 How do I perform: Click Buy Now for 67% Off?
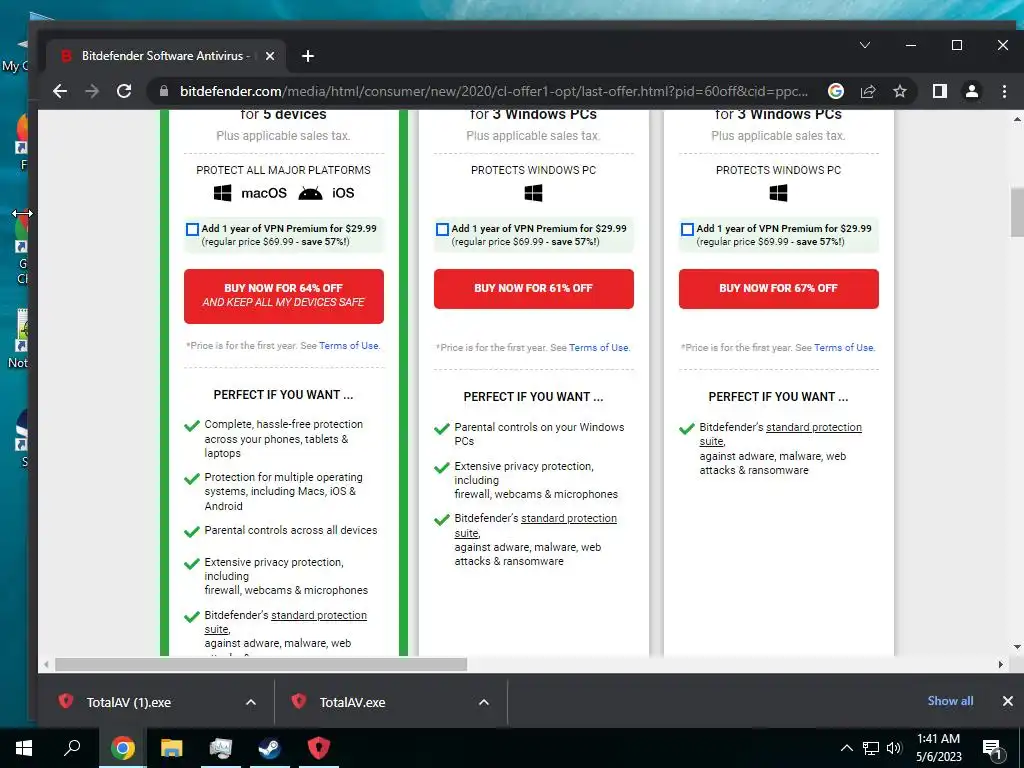tap(778, 289)
